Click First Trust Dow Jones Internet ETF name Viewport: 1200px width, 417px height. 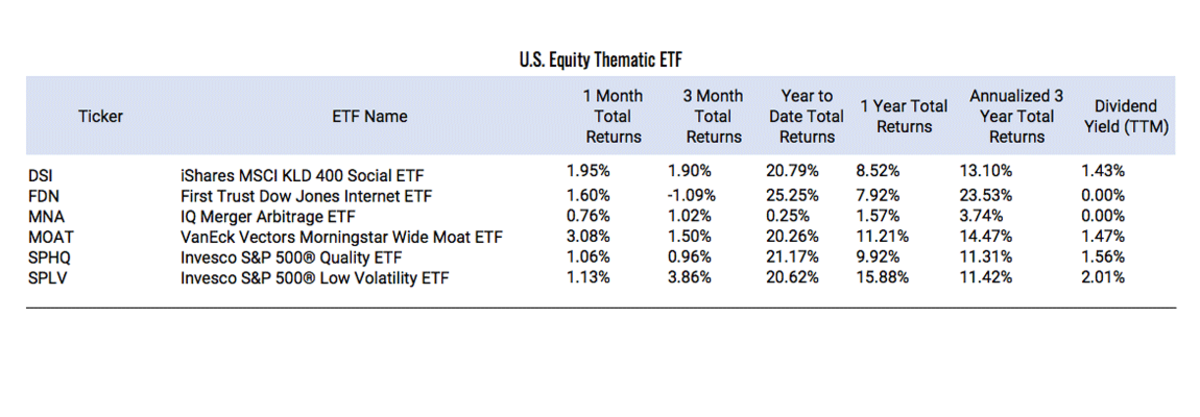299,196
